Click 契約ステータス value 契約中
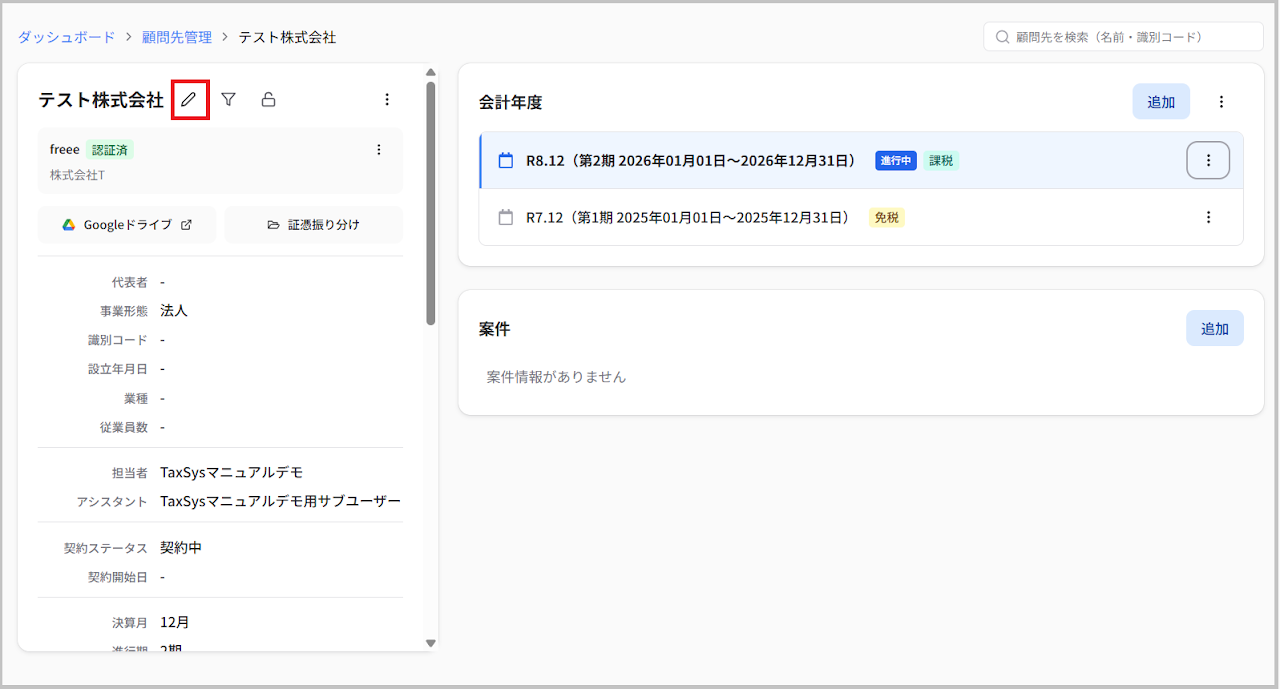Image resolution: width=1280 pixels, height=689 pixels. tap(181, 548)
